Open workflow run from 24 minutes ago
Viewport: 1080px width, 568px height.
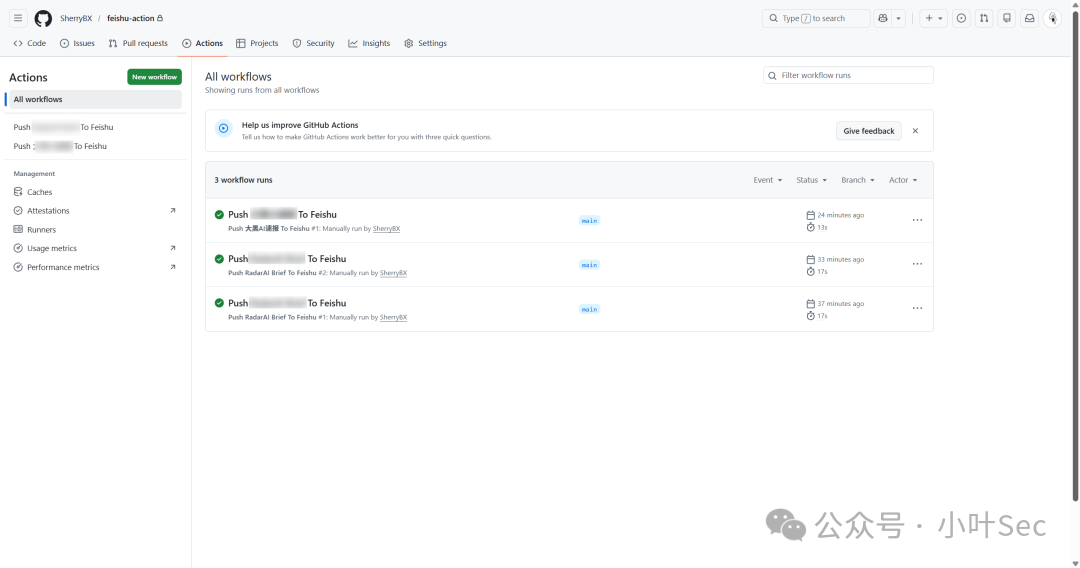(282, 215)
